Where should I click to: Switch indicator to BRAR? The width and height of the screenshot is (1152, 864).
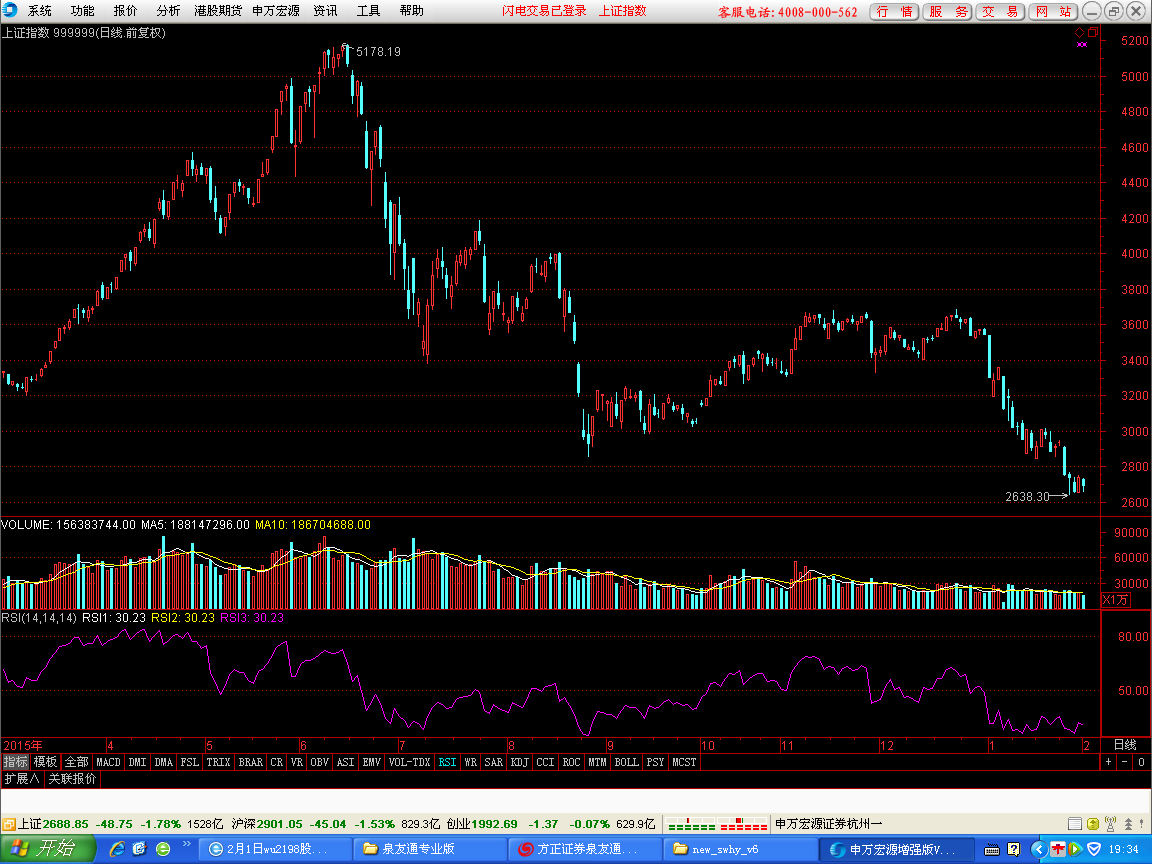tap(251, 762)
